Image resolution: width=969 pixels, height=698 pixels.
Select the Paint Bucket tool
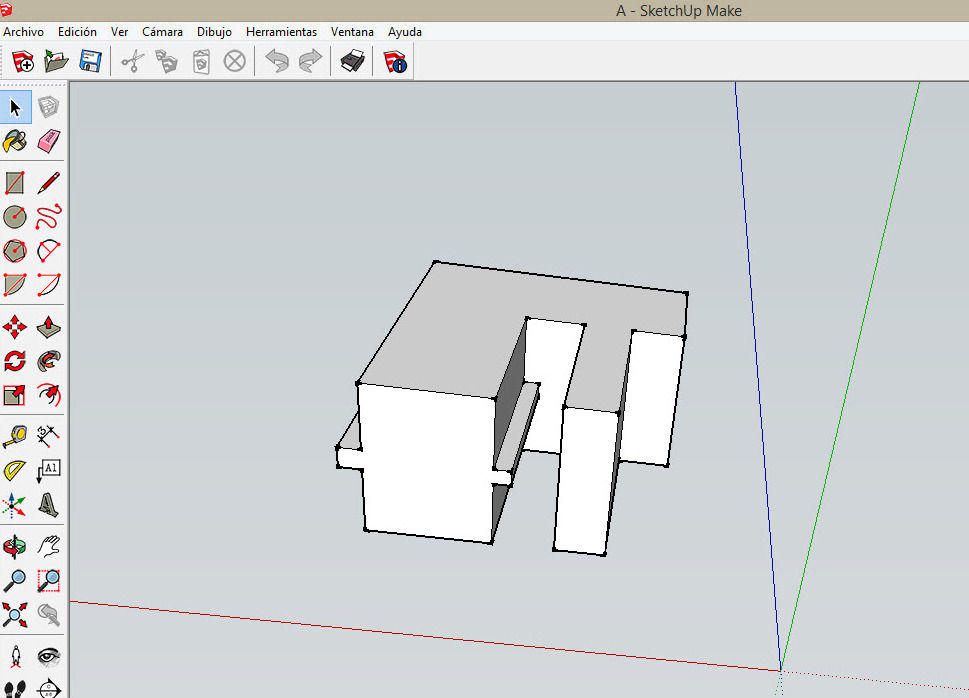point(15,141)
